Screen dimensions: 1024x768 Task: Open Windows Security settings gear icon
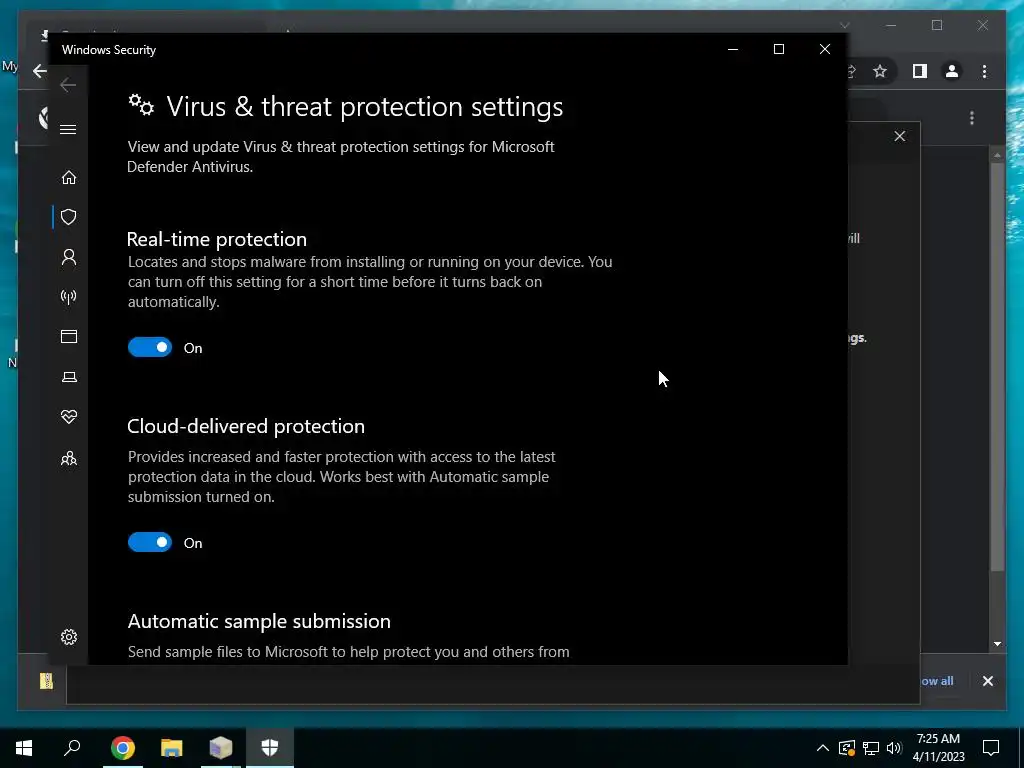point(69,637)
